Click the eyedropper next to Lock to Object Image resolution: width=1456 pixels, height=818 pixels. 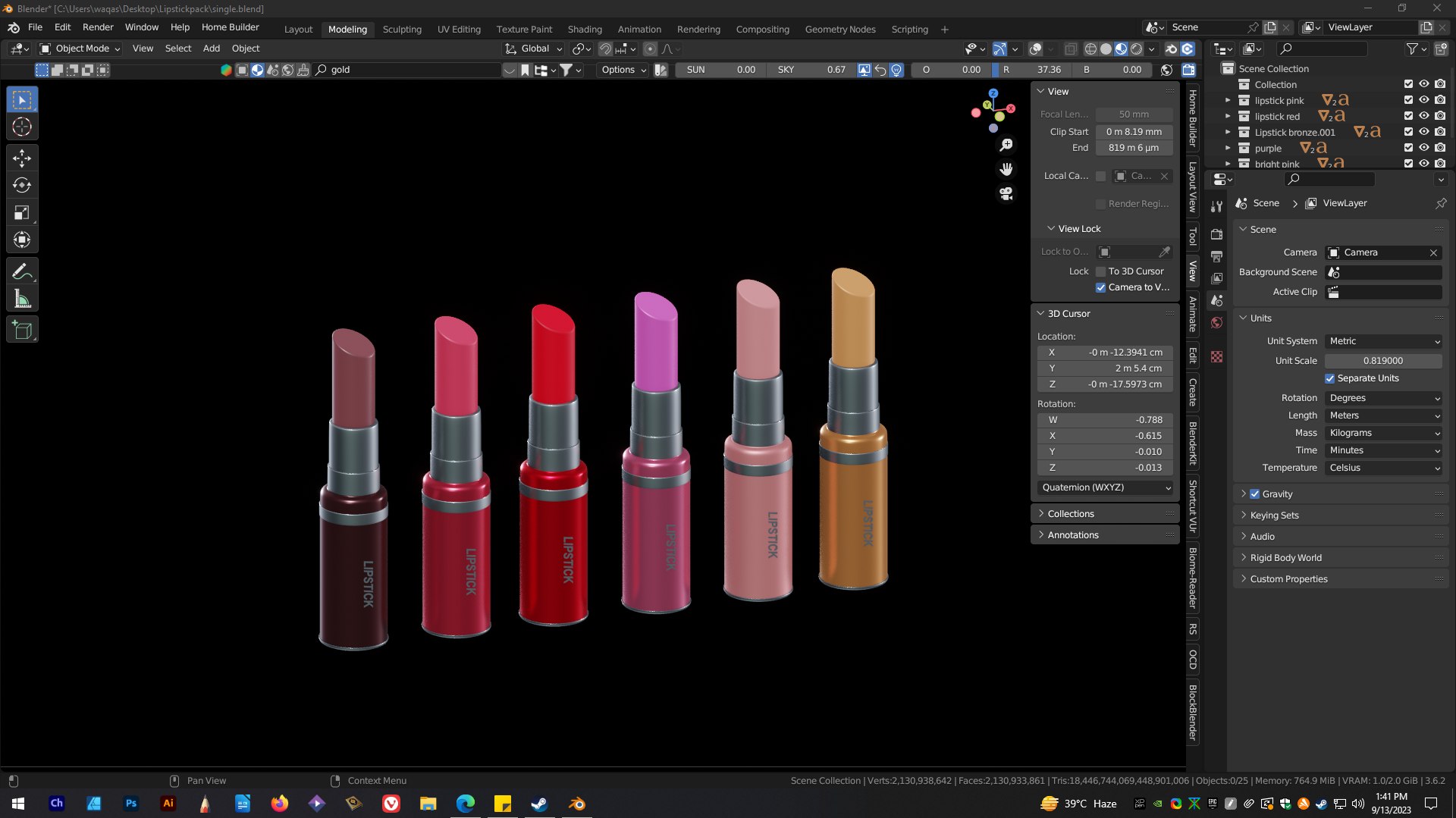pyautogui.click(x=1165, y=252)
